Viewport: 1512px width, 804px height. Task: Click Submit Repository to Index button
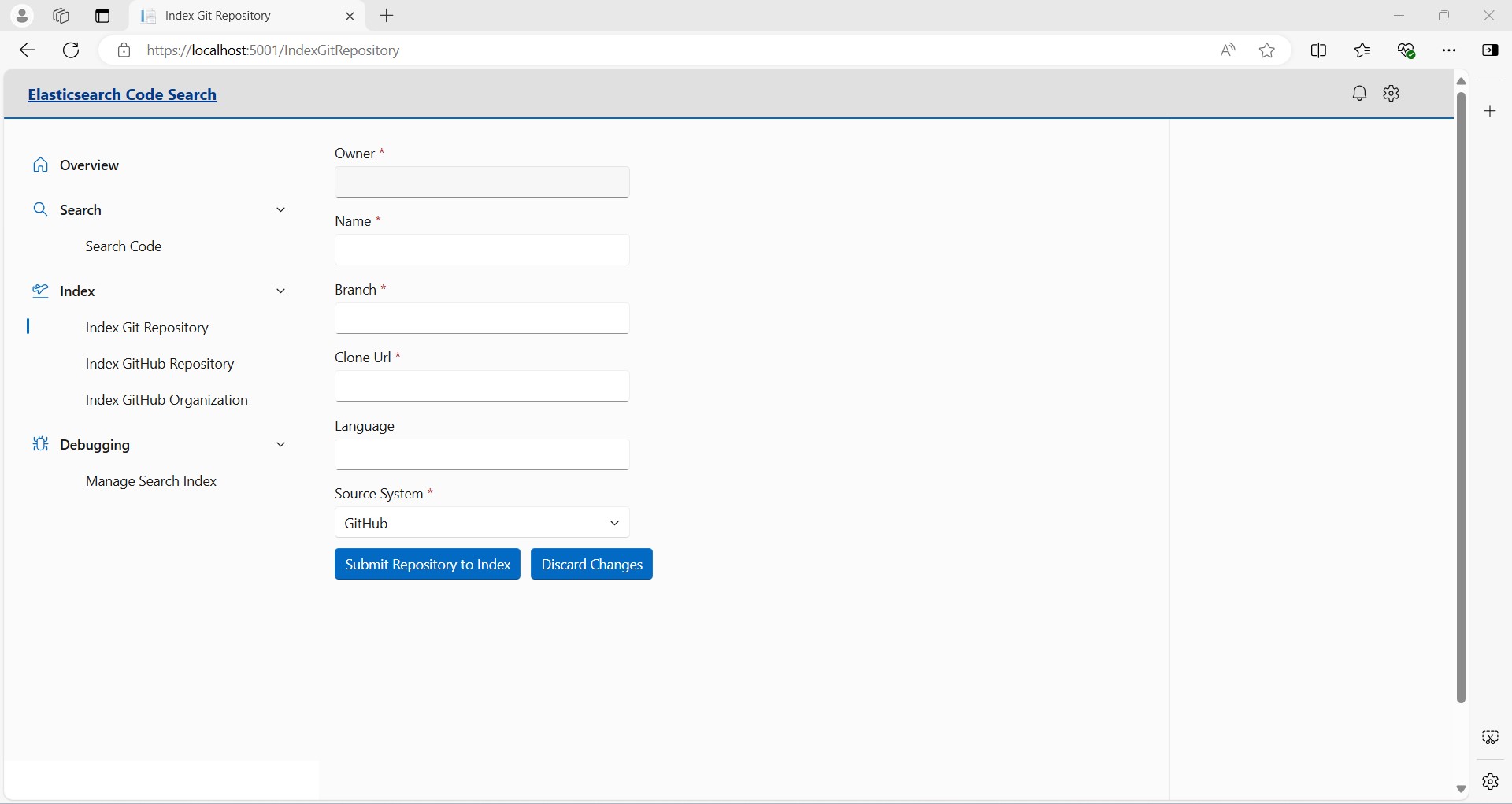coord(428,564)
